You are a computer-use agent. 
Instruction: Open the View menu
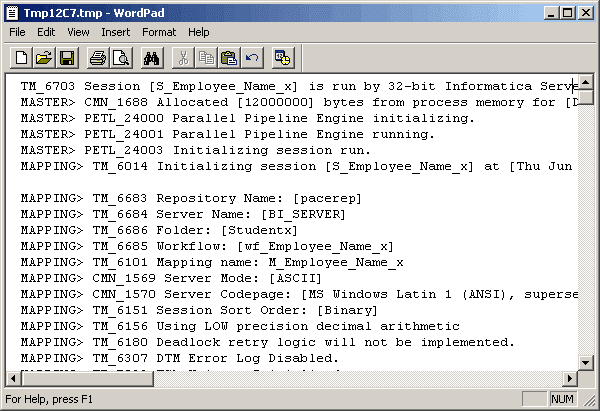(x=78, y=32)
